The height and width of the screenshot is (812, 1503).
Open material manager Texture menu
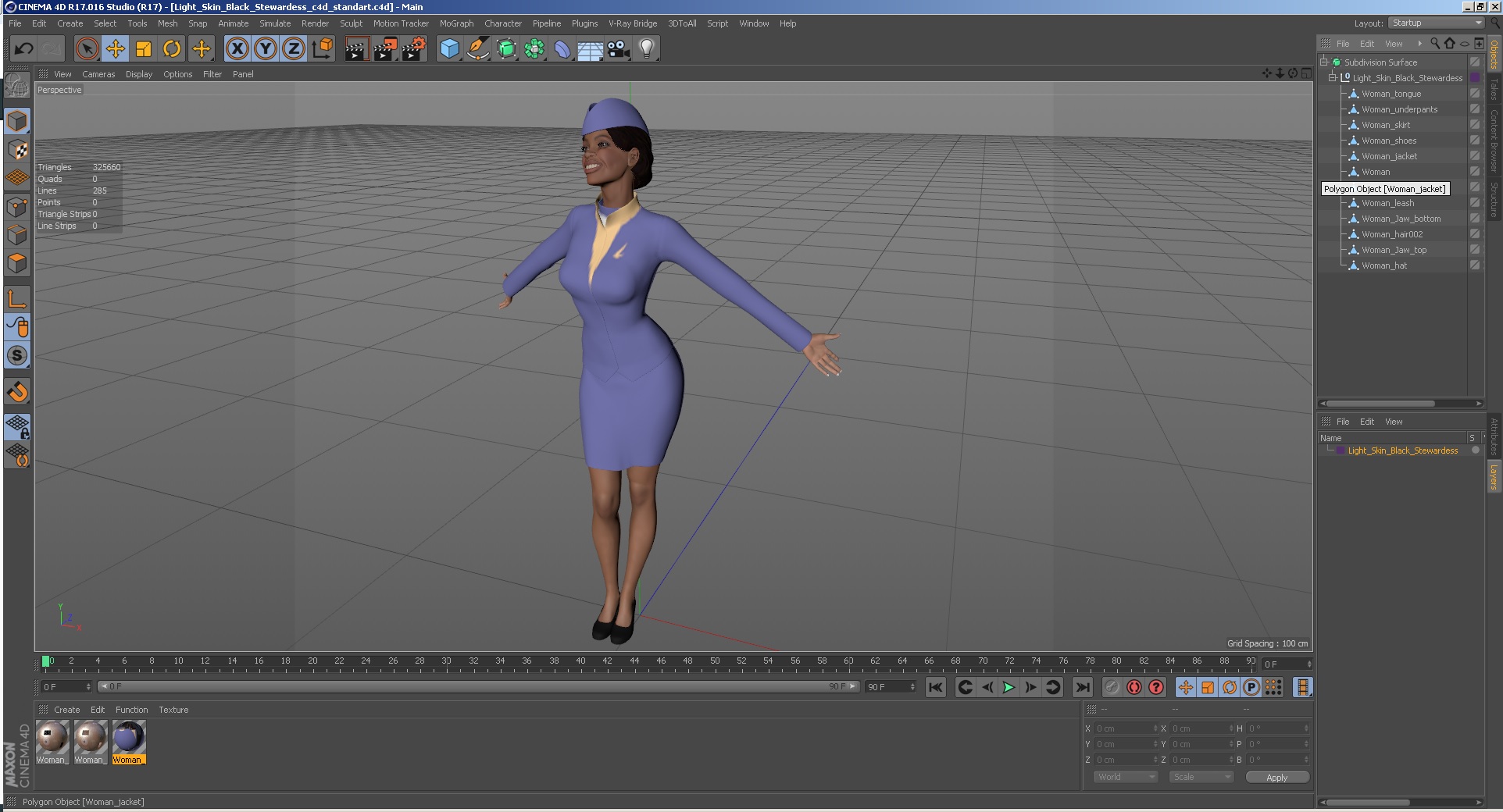(173, 710)
